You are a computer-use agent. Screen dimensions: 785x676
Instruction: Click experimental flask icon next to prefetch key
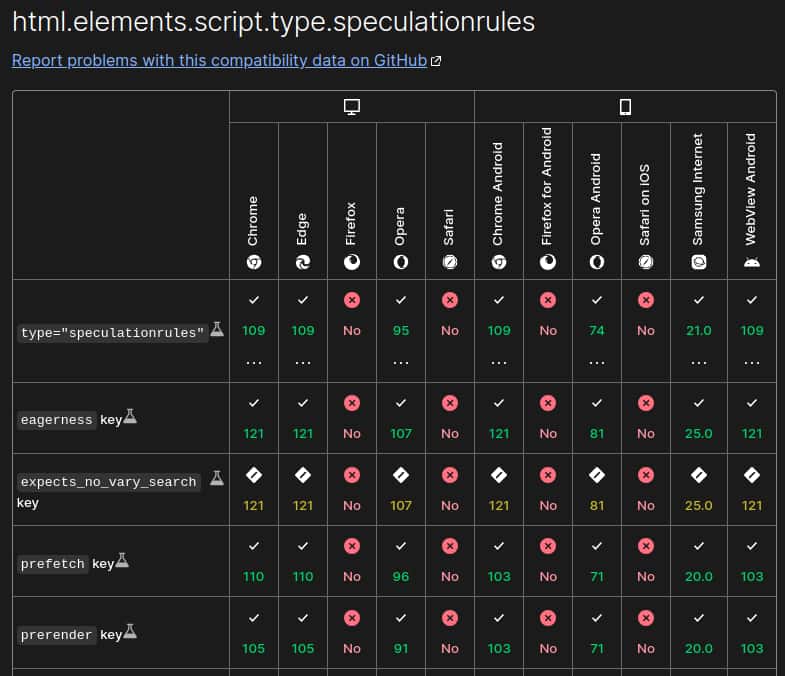coord(123,562)
